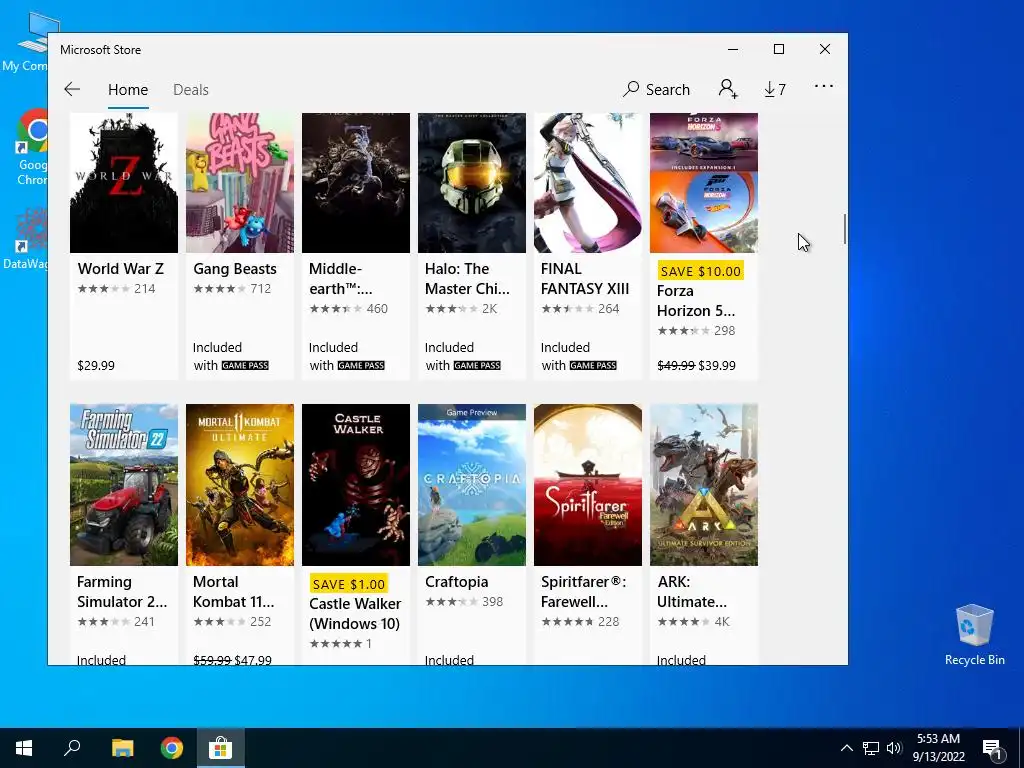
Task: Open the World War Z cover art
Action: [124, 183]
